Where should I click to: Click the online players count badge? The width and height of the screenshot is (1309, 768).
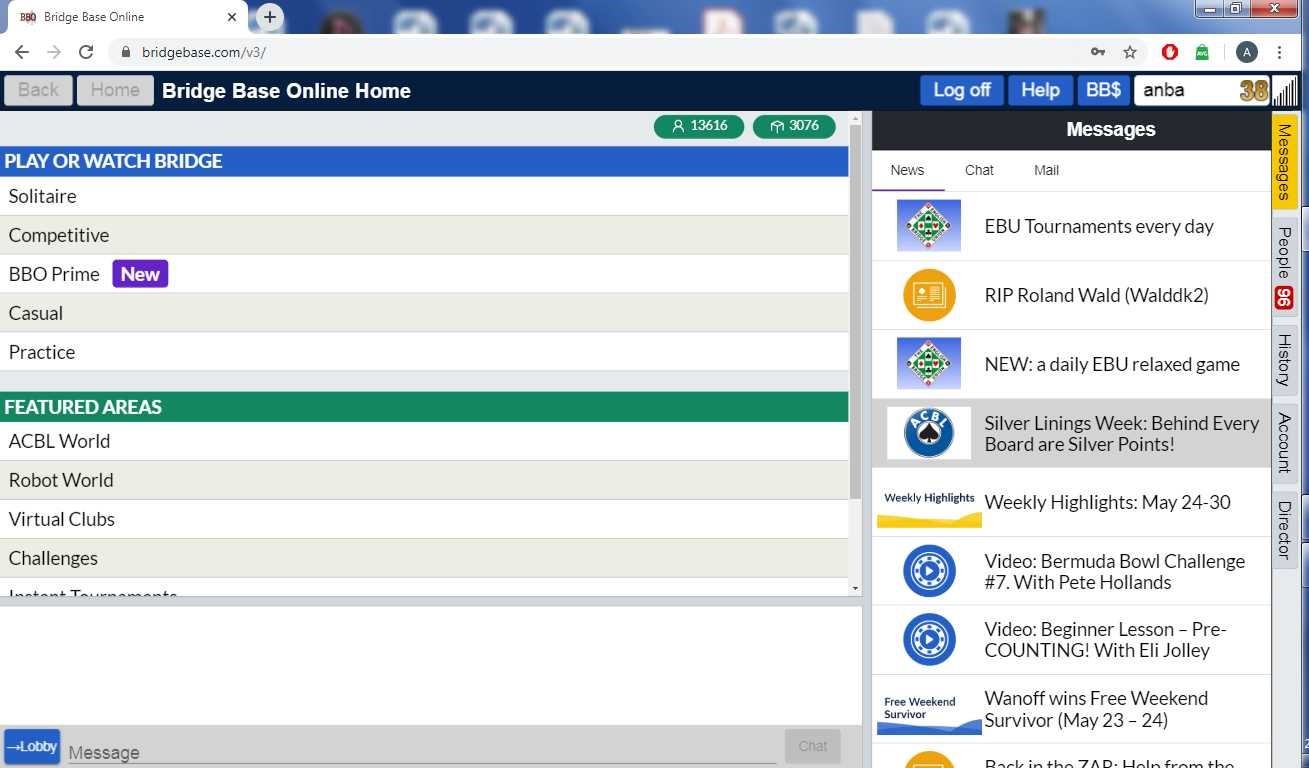tap(698, 126)
